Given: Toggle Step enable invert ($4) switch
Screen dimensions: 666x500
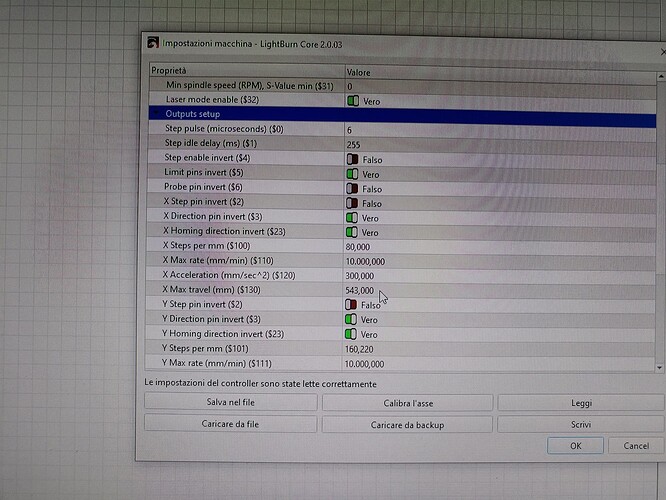Looking at the screenshot, I should click(x=352, y=159).
